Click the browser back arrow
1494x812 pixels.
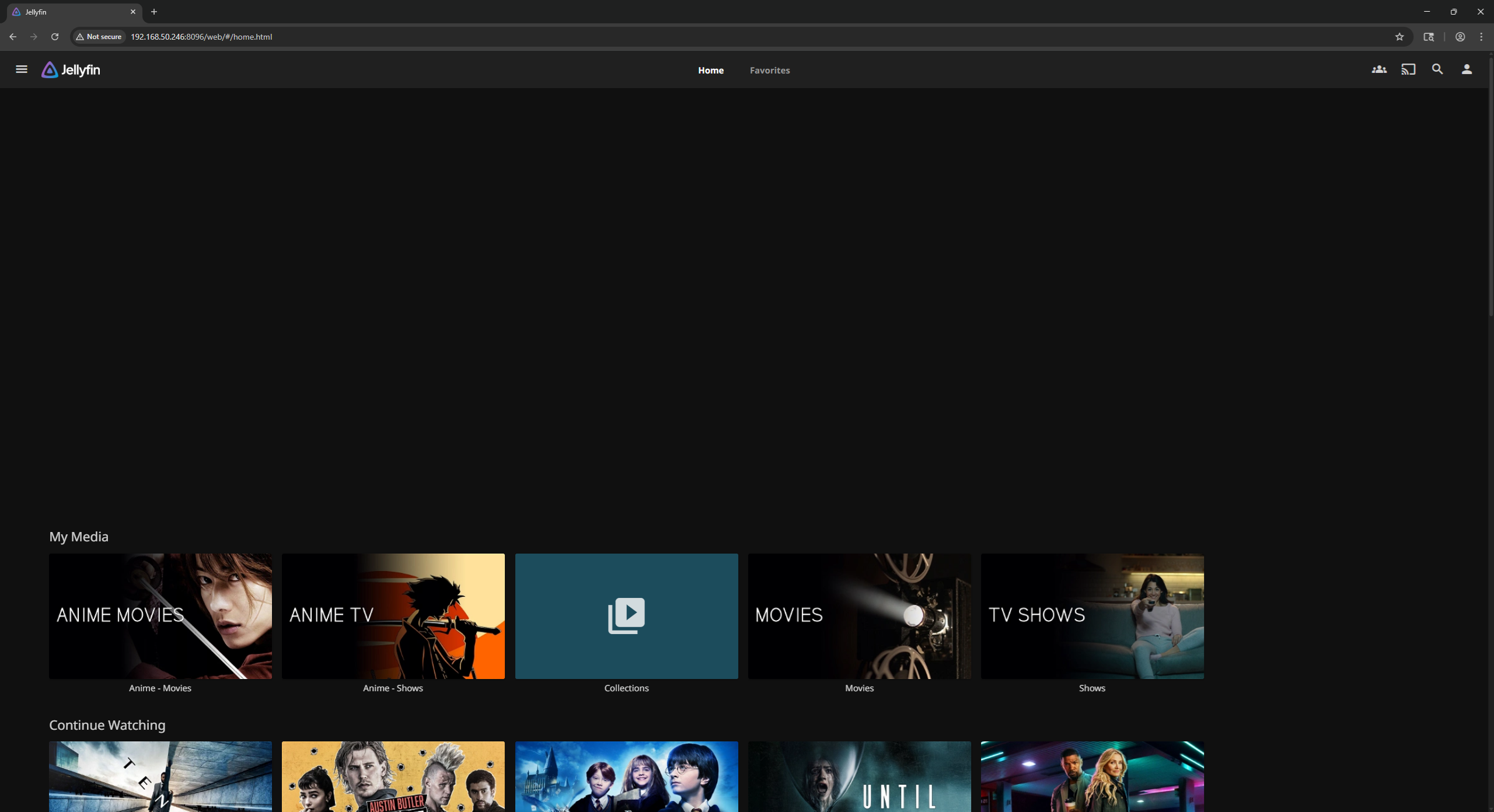click(x=13, y=37)
